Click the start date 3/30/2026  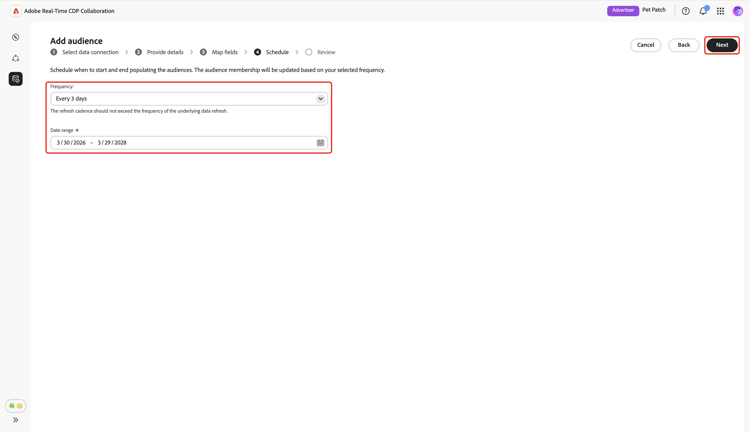(71, 143)
